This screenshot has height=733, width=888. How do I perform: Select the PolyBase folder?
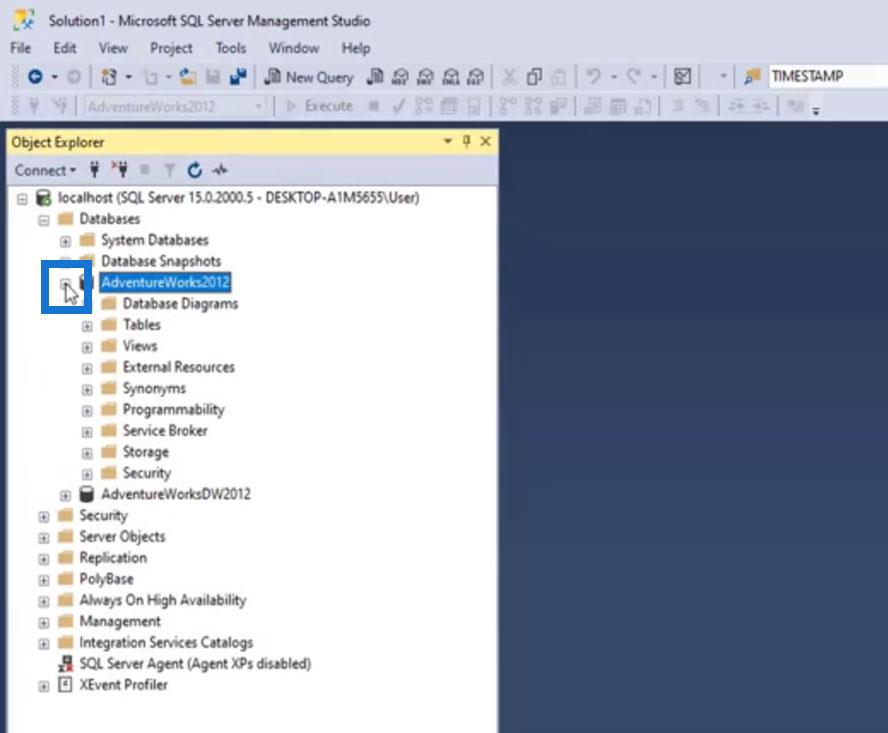[106, 579]
